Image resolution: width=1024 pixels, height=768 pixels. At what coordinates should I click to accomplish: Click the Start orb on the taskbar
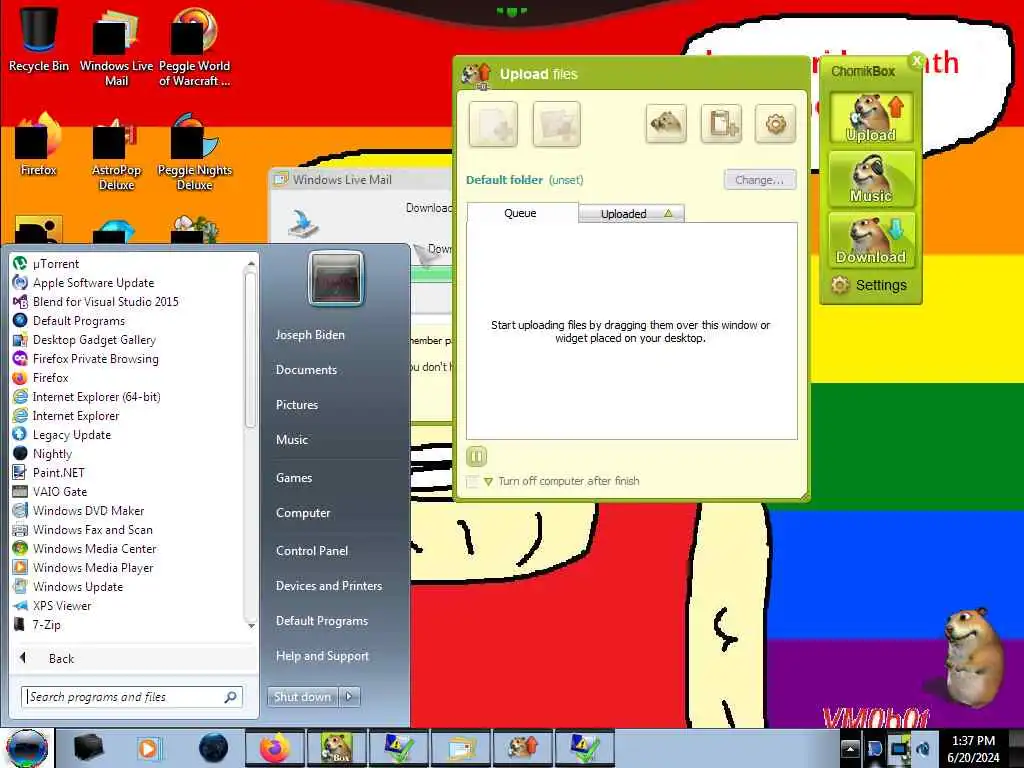(27, 748)
